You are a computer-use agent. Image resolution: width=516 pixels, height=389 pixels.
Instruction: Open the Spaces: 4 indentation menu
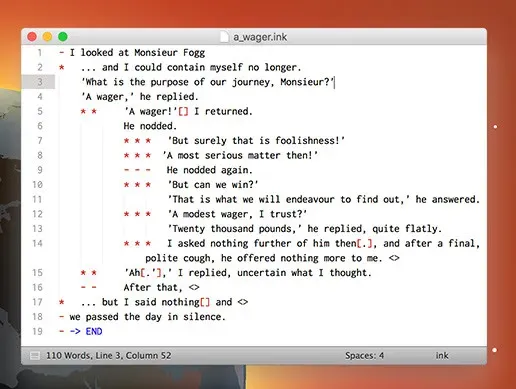point(364,356)
